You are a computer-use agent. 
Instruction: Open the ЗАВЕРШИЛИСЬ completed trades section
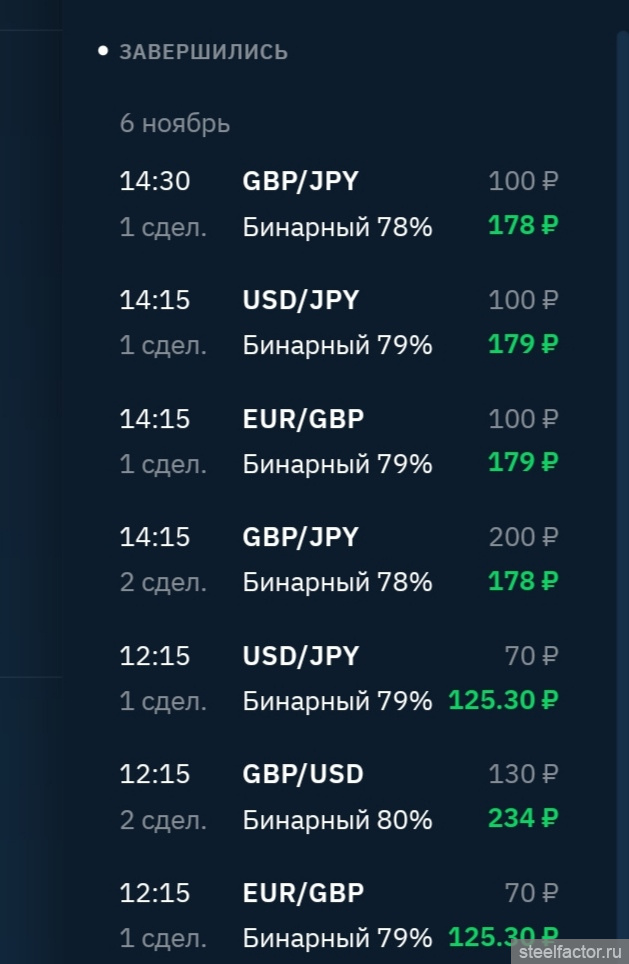[203, 52]
